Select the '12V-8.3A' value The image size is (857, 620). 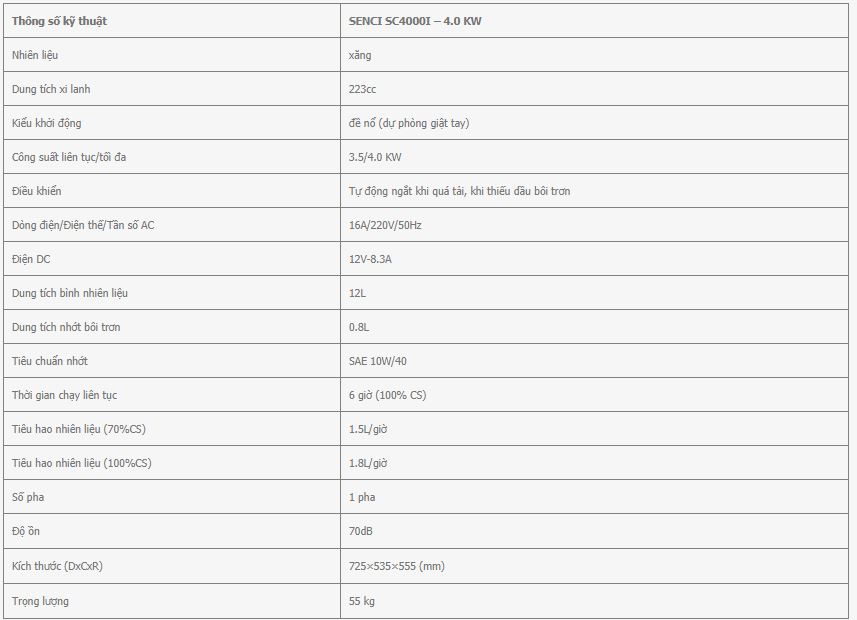370,259
